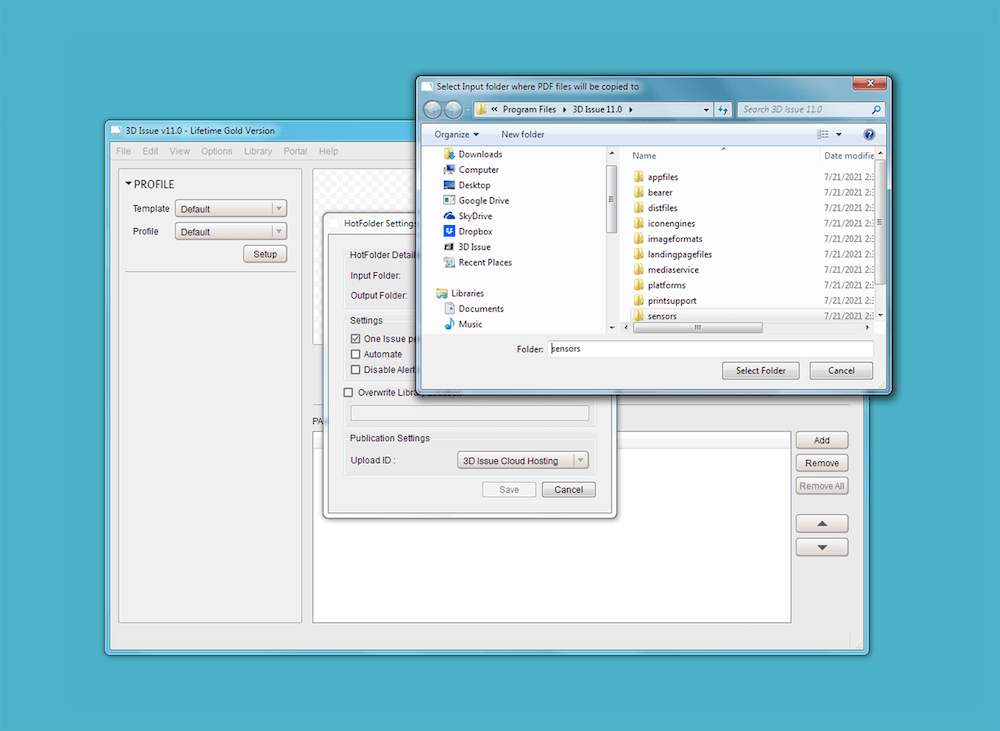Toggle the Overwrite Library checkbox
The image size is (1000, 731).
click(x=348, y=392)
